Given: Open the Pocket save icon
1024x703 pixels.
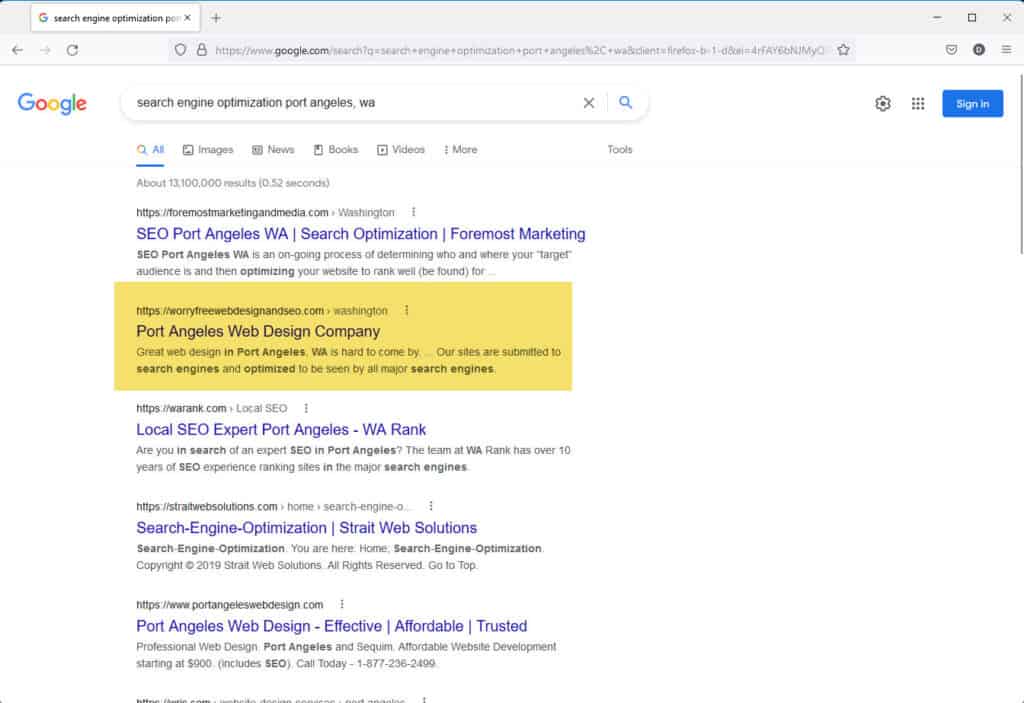Looking at the screenshot, I should [952, 50].
